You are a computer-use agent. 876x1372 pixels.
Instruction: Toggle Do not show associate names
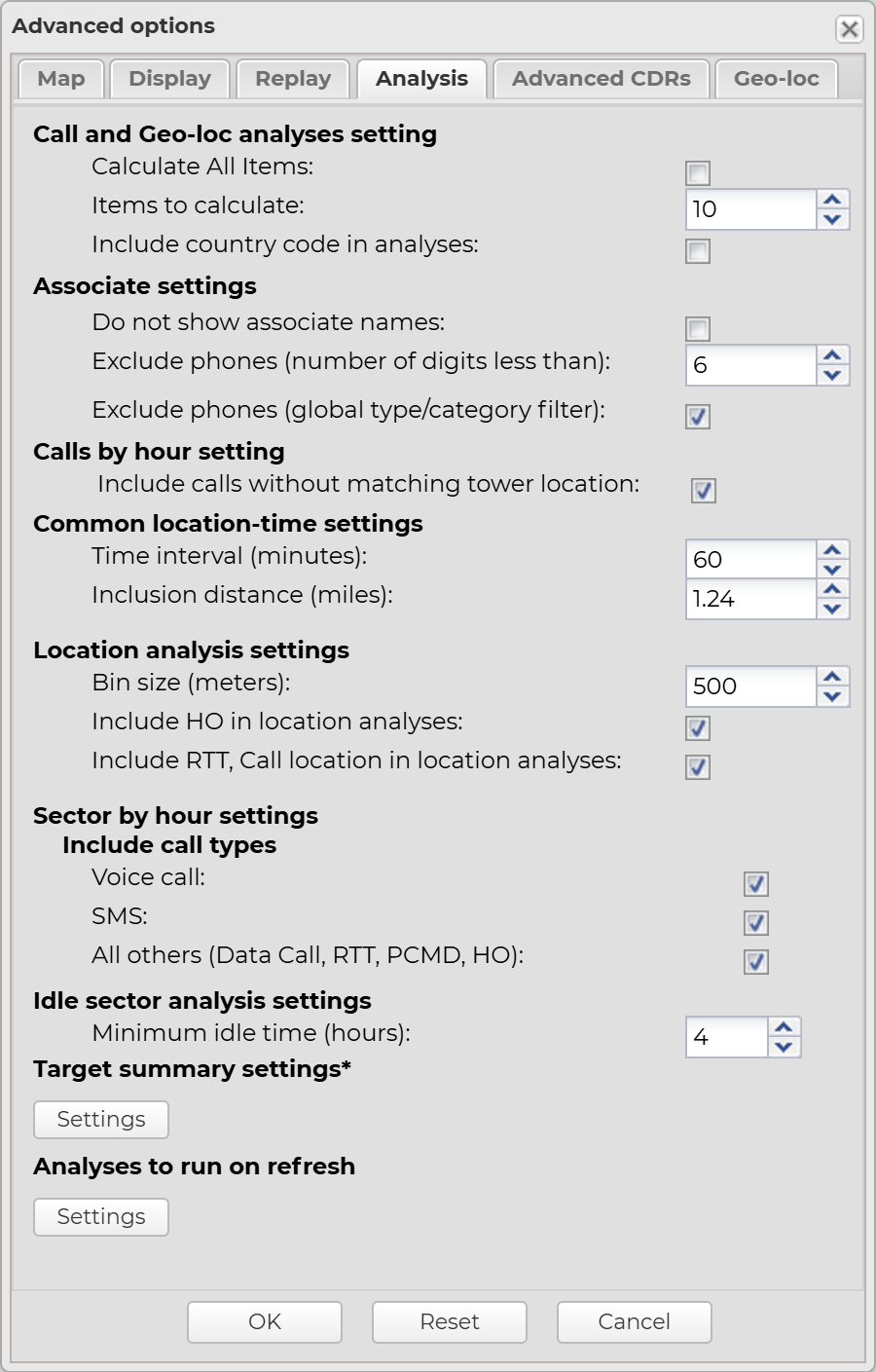coord(698,329)
